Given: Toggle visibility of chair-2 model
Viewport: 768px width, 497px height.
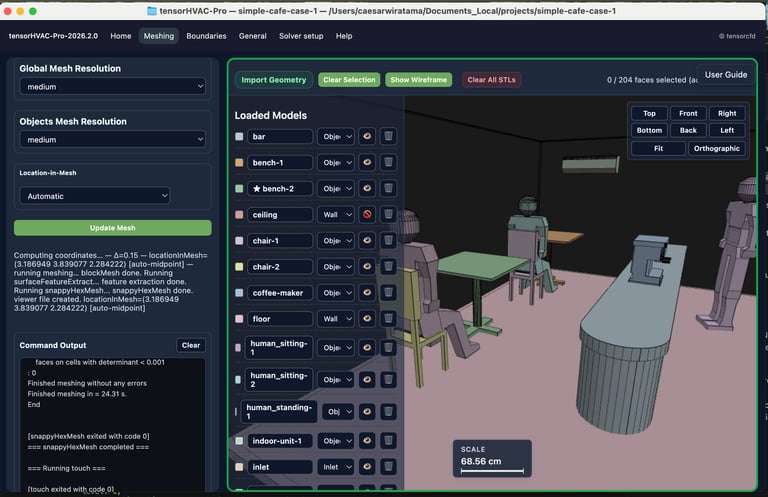Looking at the screenshot, I should (367, 266).
